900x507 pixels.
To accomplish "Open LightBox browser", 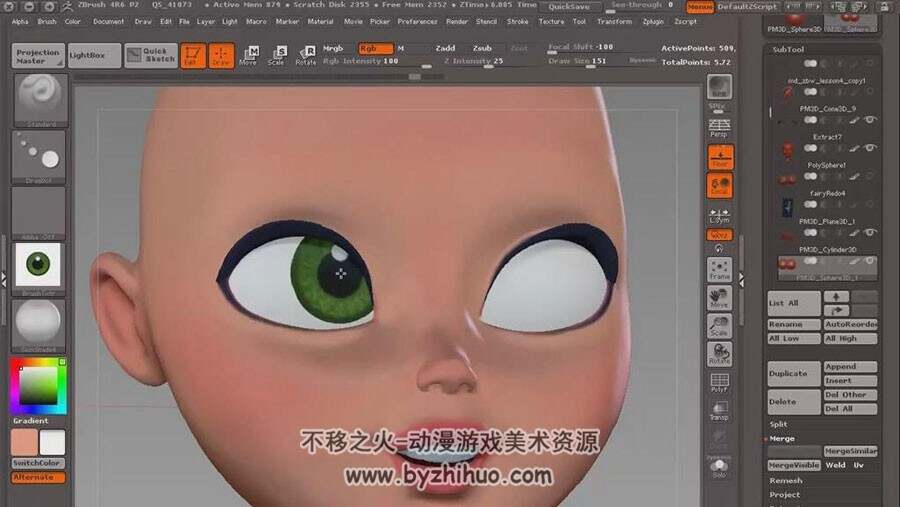I will click(x=94, y=56).
